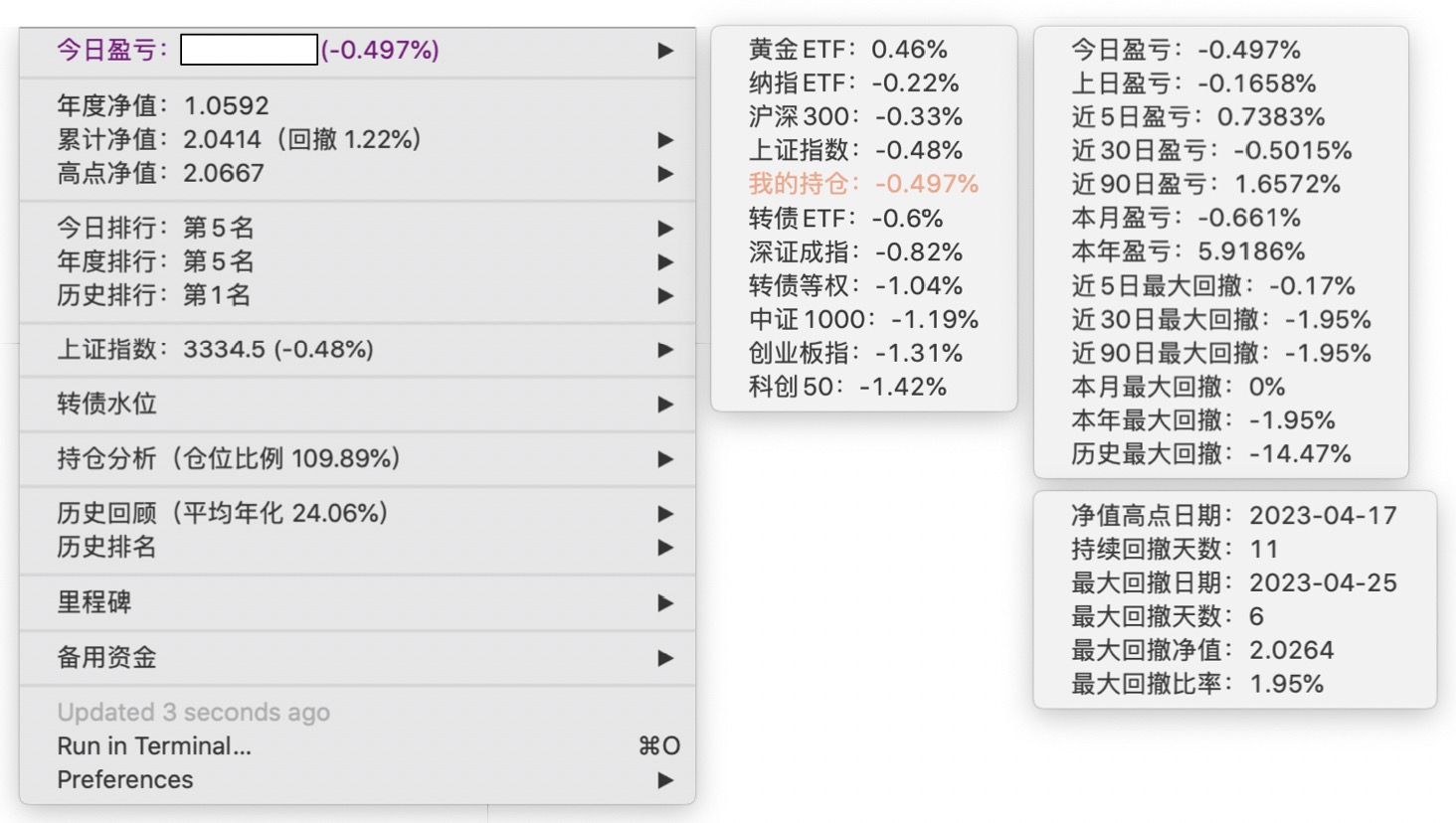Select the 本年盈亏 5.9186% row
This screenshot has width=1456, height=823.
click(x=1187, y=251)
